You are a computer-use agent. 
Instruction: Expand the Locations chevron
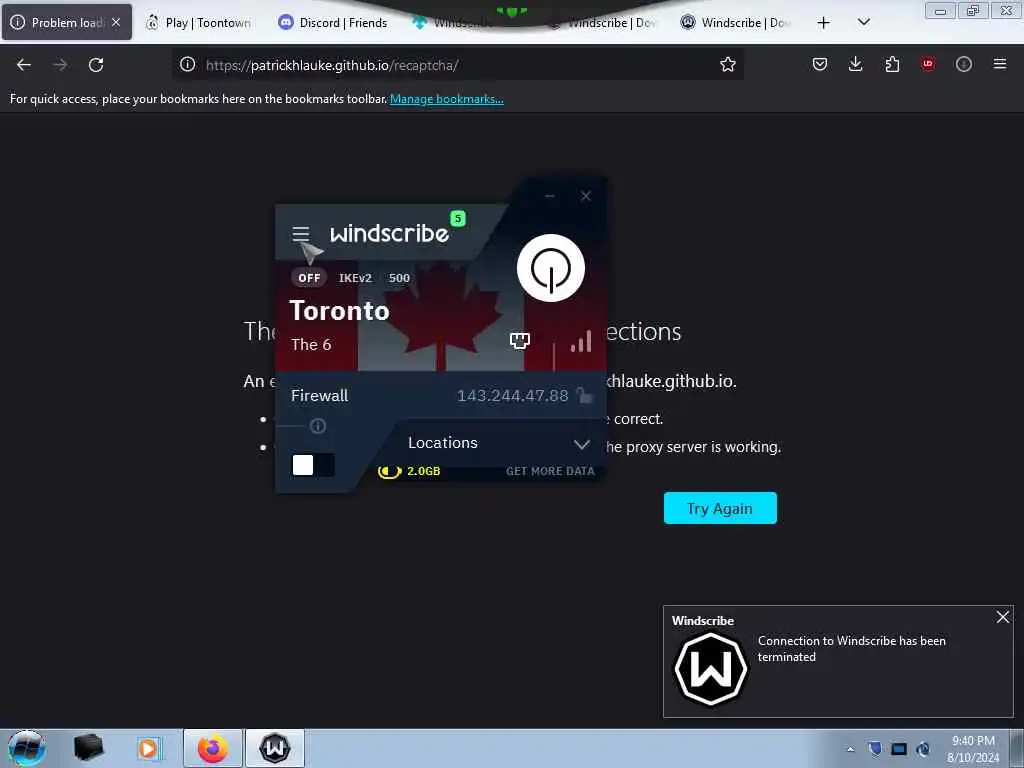tap(581, 444)
